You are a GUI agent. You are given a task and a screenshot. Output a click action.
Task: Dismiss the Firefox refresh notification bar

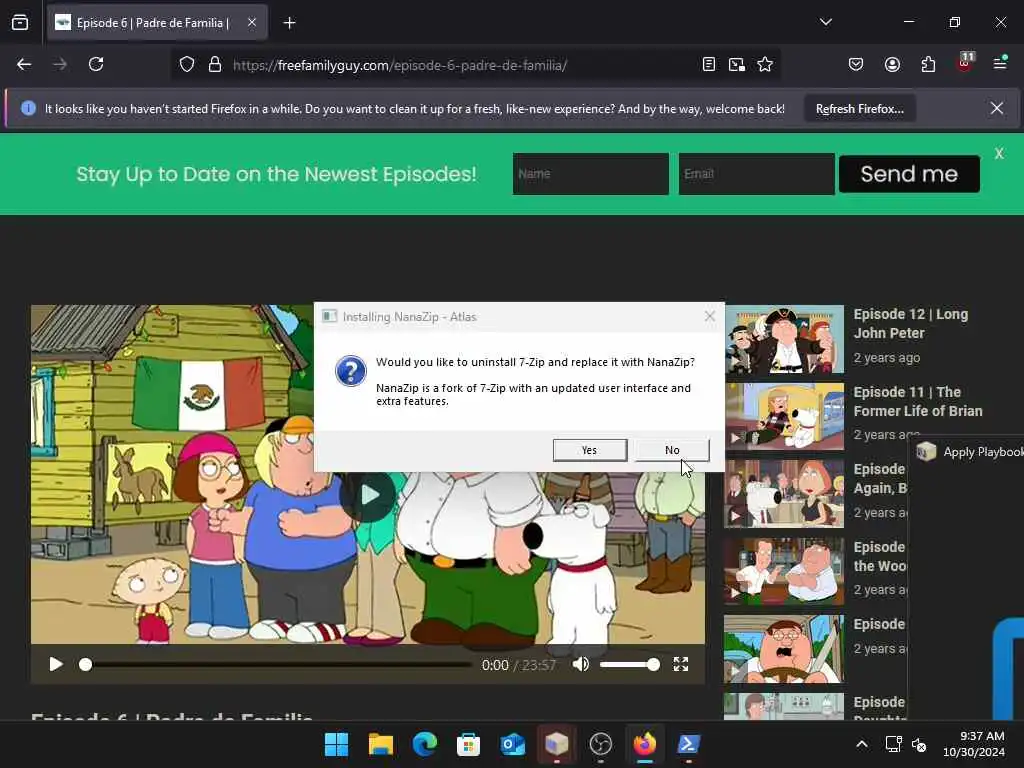click(997, 108)
